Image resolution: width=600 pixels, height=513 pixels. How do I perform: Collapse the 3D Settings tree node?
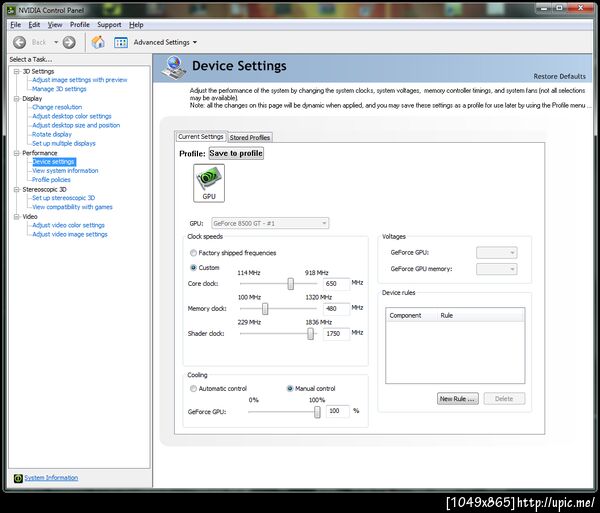tap(16, 72)
